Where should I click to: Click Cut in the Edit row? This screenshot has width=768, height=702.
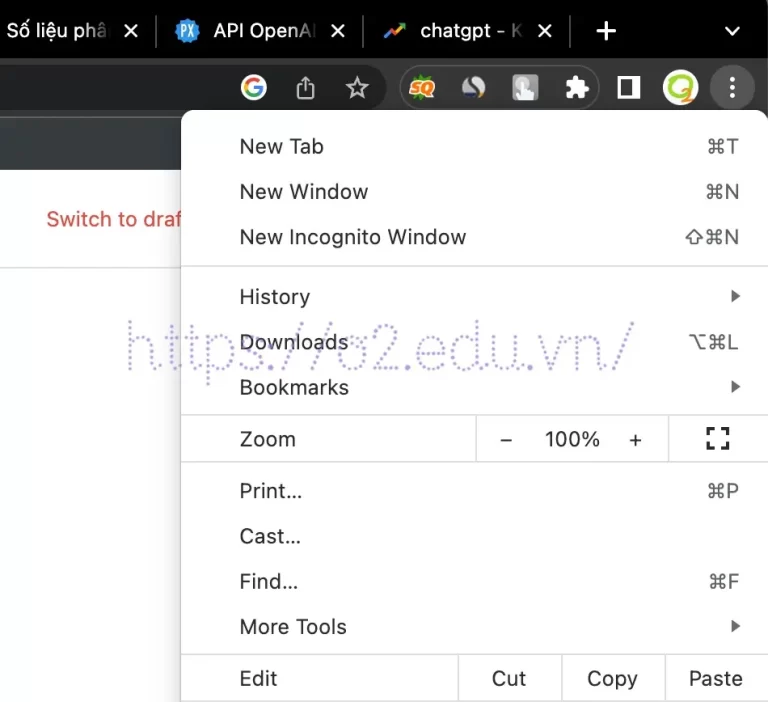click(x=509, y=678)
